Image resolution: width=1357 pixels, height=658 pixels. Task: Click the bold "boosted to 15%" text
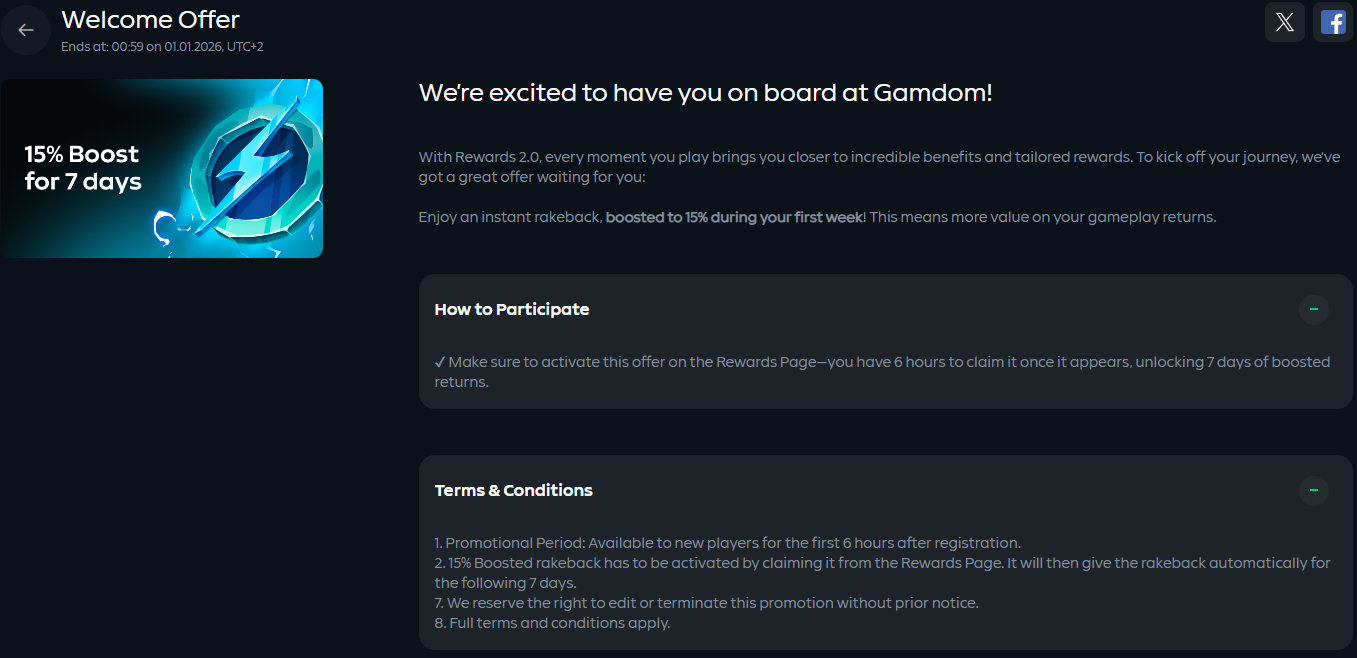pos(733,217)
